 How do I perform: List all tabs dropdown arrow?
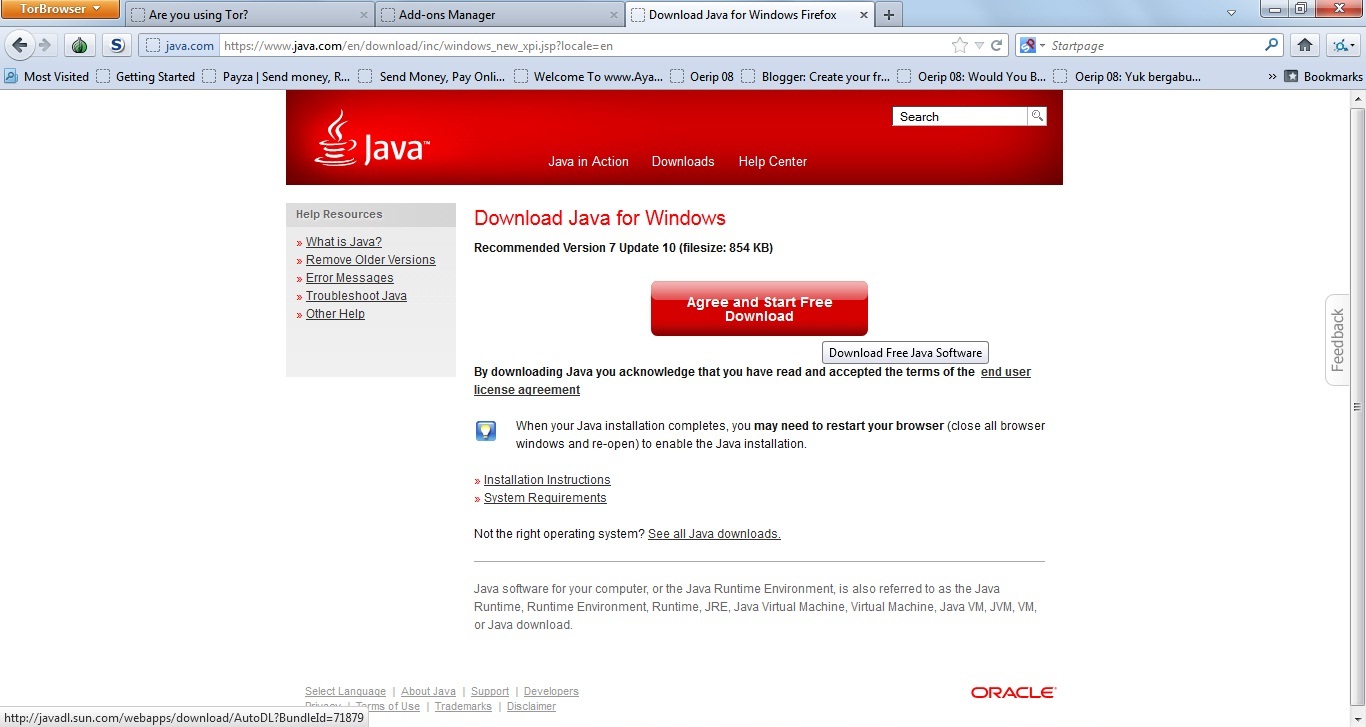click(1232, 13)
